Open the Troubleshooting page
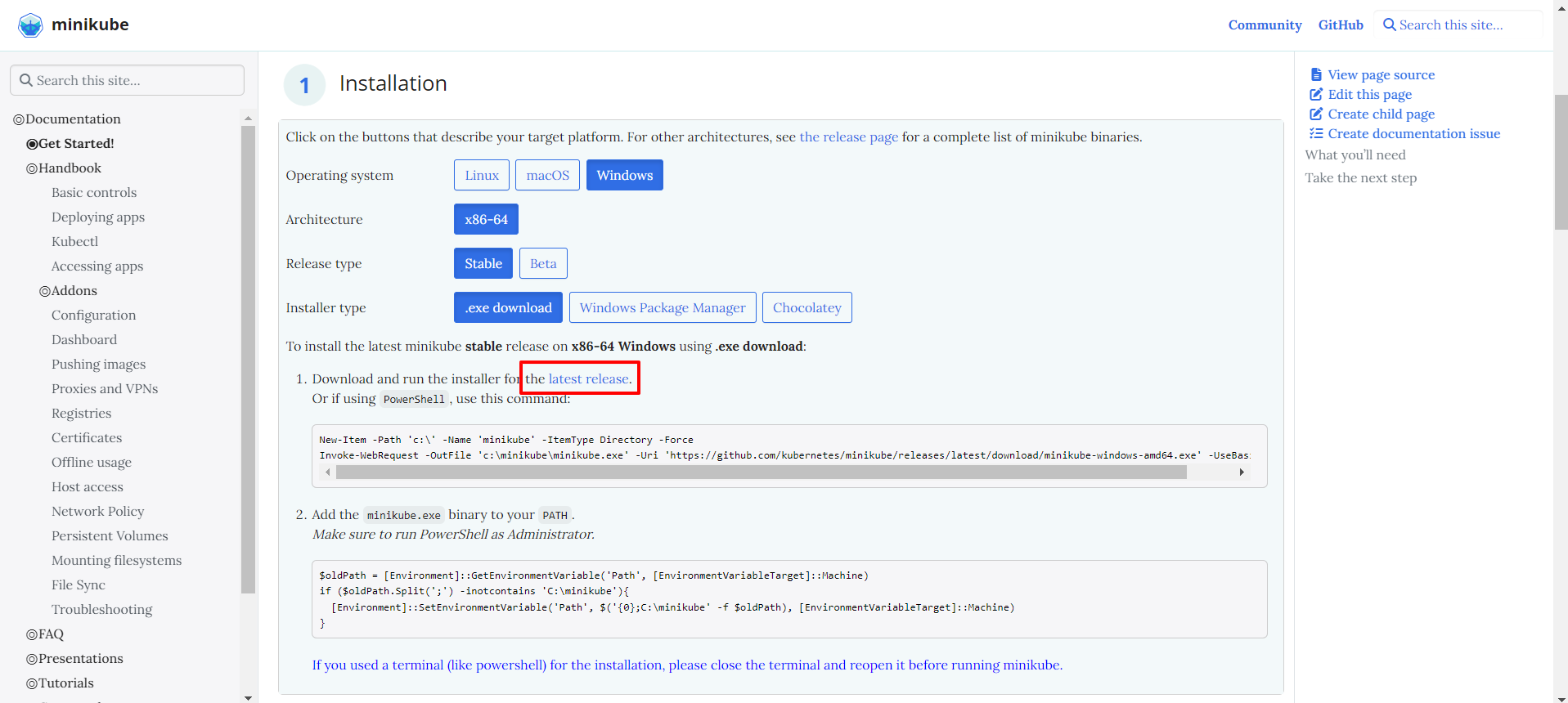 (x=101, y=609)
